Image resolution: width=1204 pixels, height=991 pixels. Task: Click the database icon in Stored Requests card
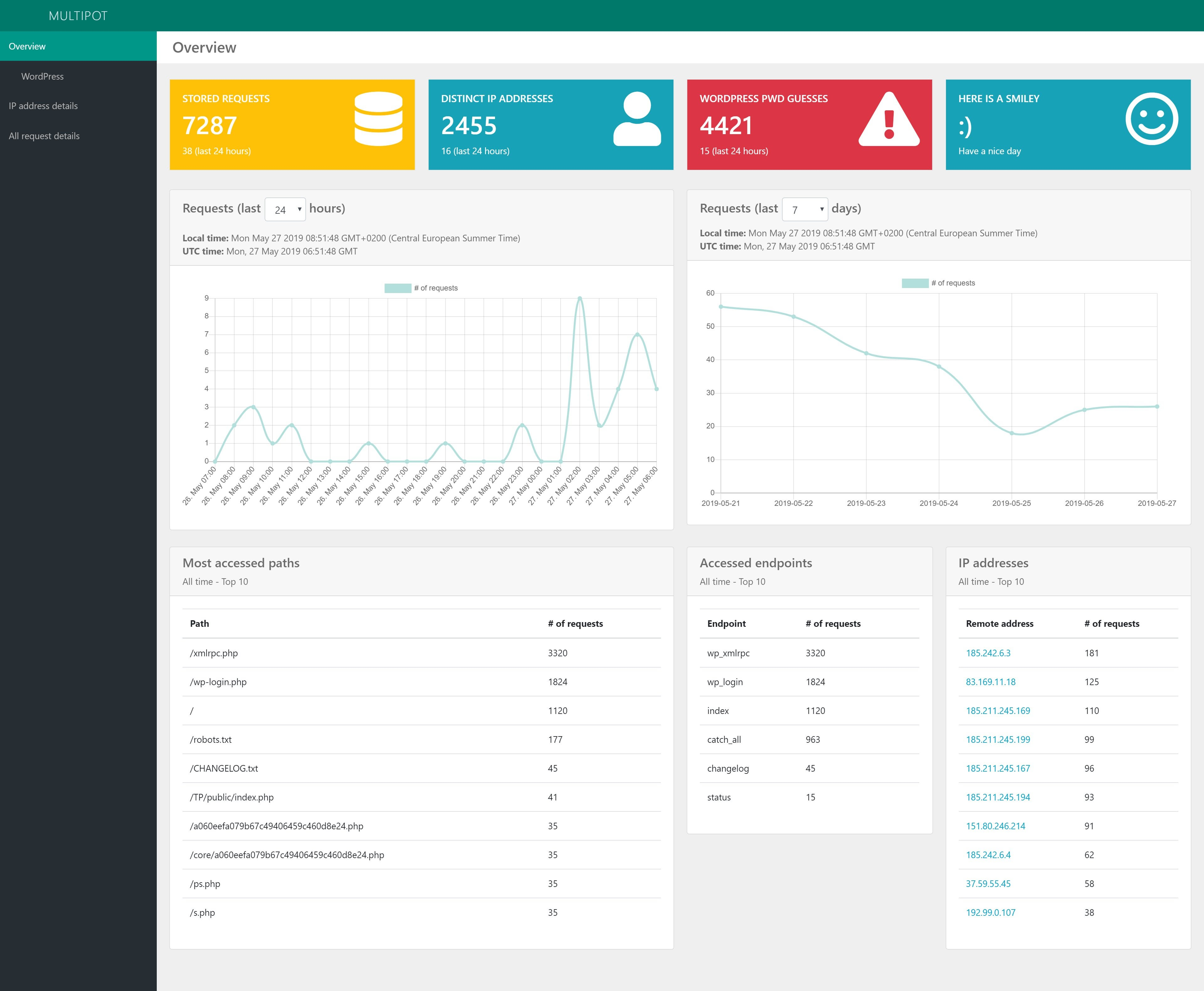pyautogui.click(x=378, y=119)
